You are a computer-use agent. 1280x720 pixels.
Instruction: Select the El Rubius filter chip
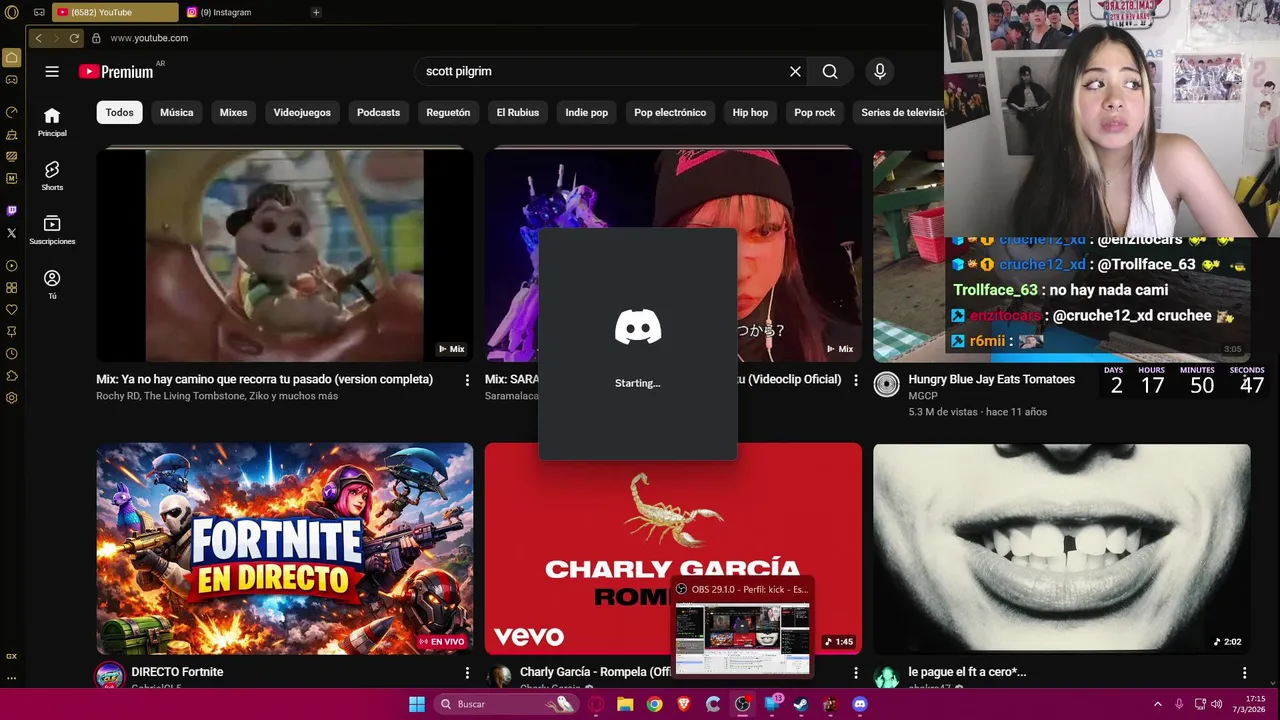(x=518, y=112)
